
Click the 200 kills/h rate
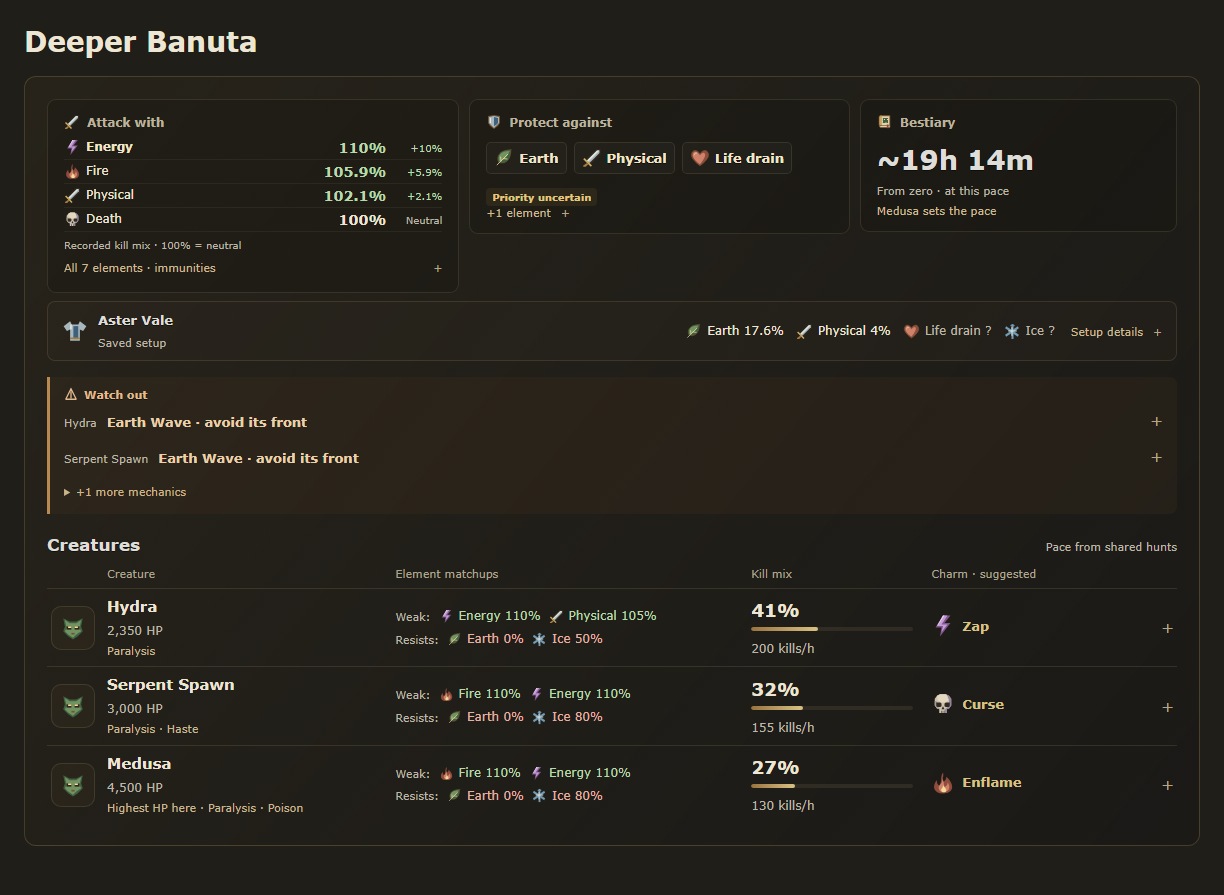click(x=783, y=649)
